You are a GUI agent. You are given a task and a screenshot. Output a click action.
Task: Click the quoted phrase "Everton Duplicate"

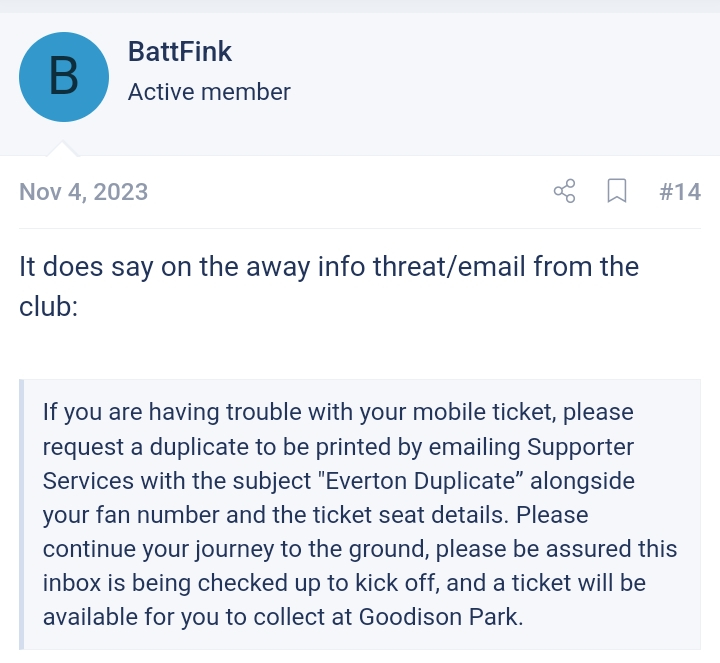[421, 481]
